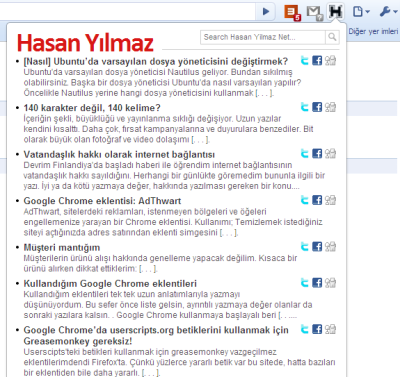Open Google Chrome eklentisi: AdThwart post
Viewport: 400px width, 377px height.
click(x=102, y=201)
